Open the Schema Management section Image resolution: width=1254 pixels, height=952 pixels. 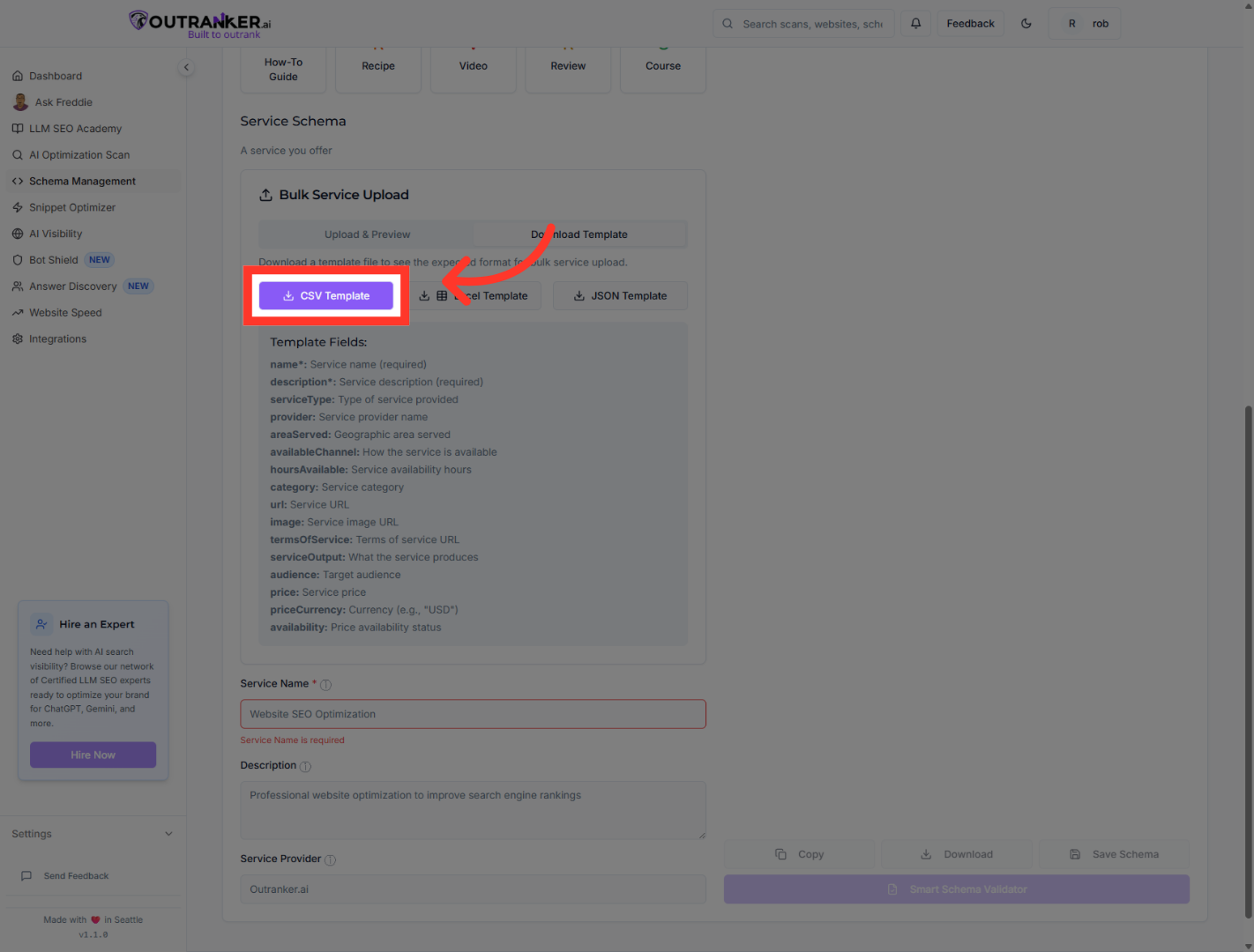(x=82, y=181)
